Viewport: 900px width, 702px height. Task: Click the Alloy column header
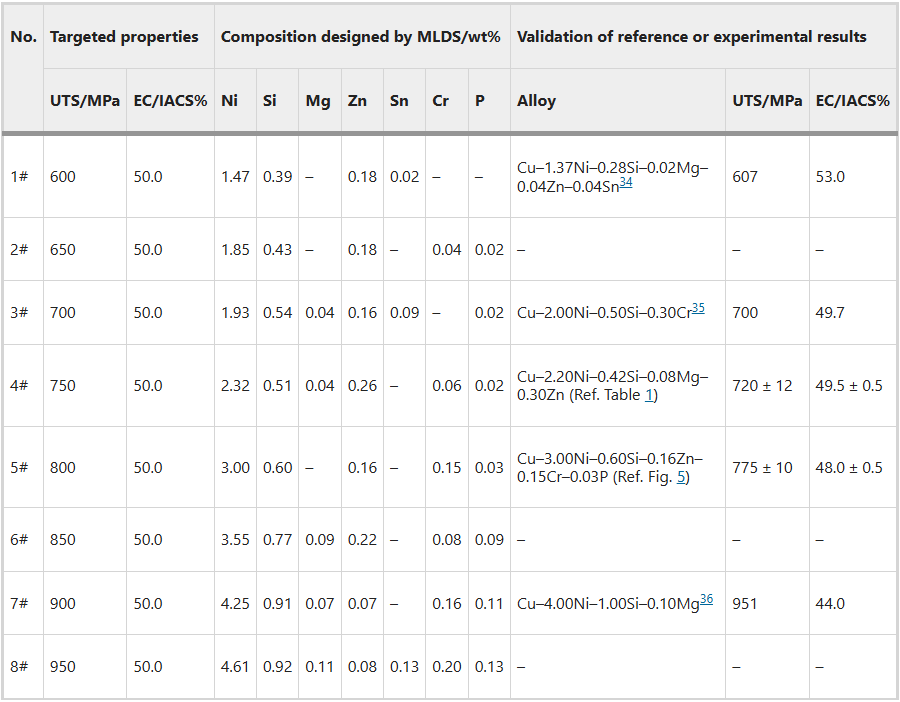536,101
